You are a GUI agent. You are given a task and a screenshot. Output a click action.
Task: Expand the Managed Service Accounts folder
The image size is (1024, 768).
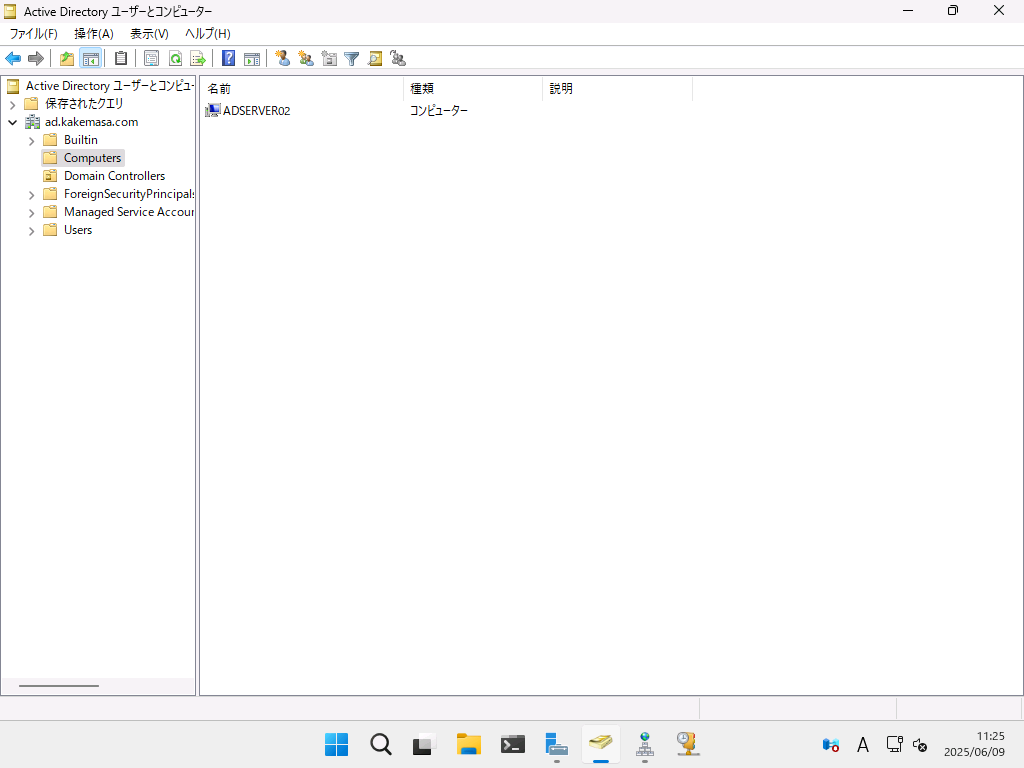tap(31, 212)
